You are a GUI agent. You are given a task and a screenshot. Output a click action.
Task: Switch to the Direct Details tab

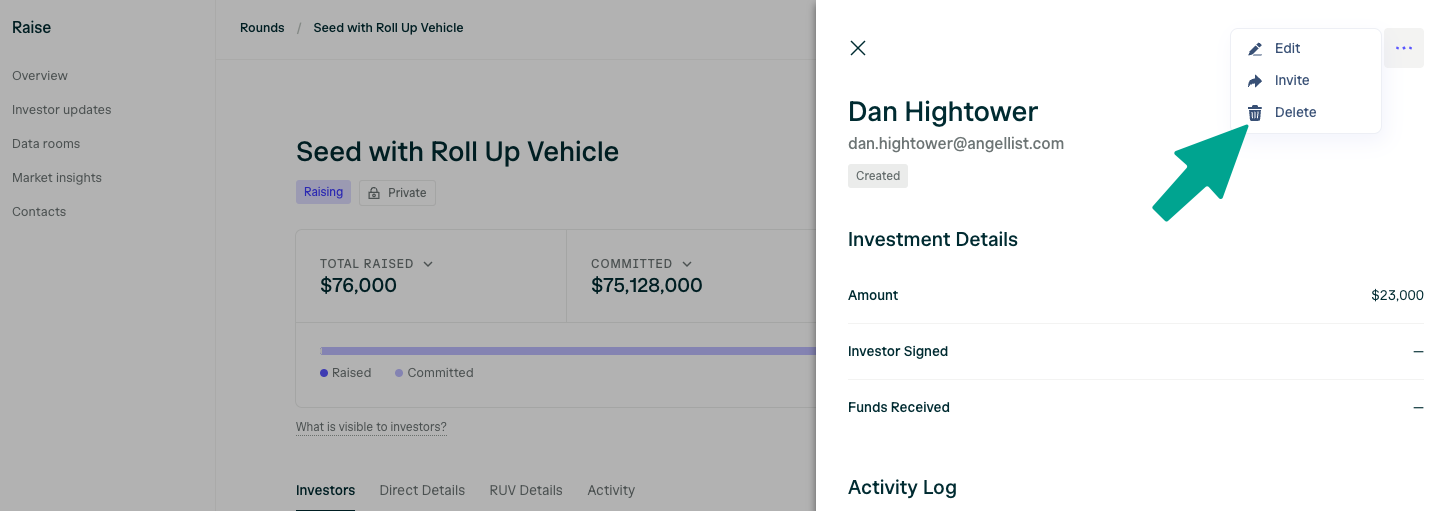pyautogui.click(x=422, y=490)
